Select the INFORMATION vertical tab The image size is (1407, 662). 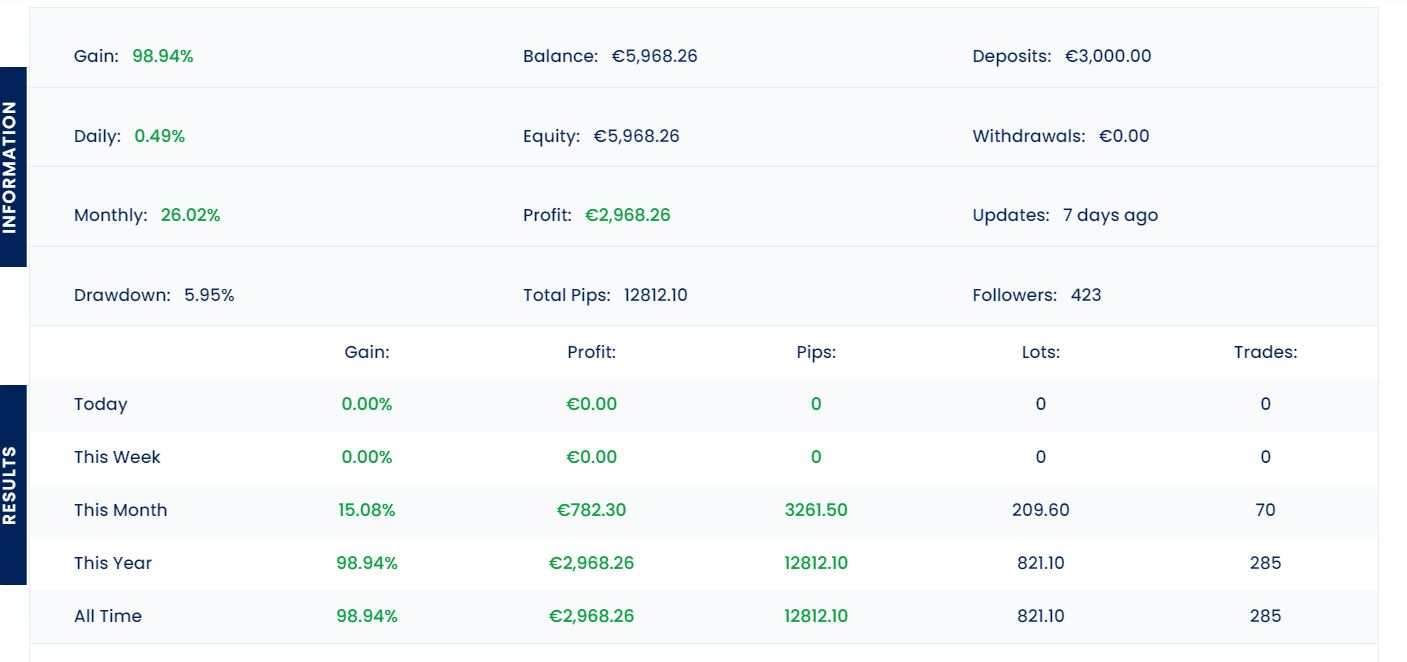coord(12,167)
